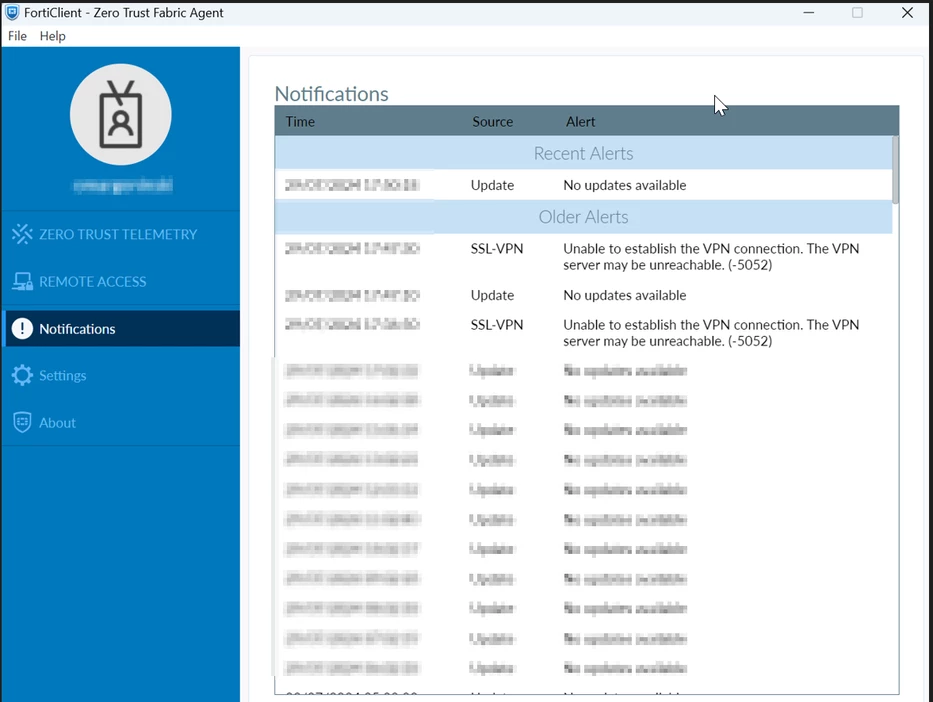Image resolution: width=933 pixels, height=702 pixels.
Task: Click the Alert column header
Action: point(580,121)
